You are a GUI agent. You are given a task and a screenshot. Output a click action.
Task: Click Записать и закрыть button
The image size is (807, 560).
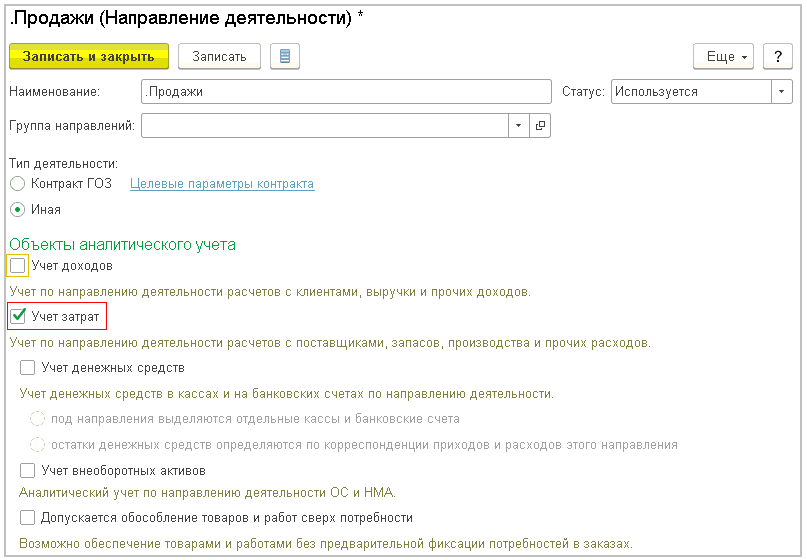coord(89,56)
